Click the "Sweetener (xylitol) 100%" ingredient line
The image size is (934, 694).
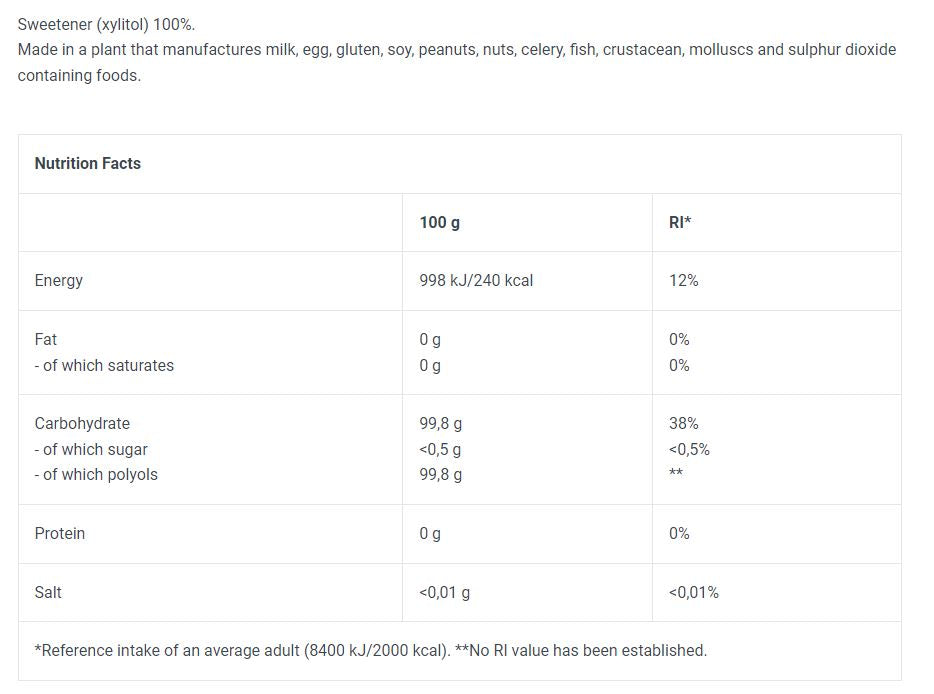(x=106, y=24)
